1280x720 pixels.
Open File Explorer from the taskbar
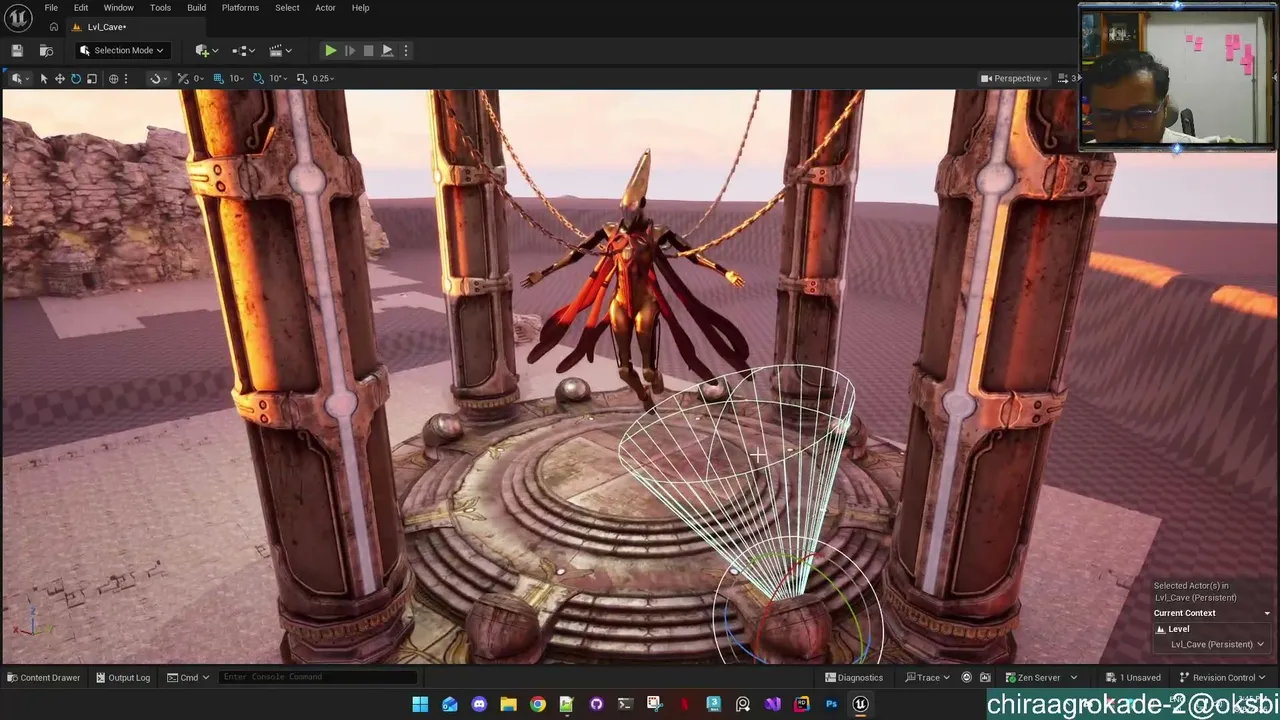508,704
